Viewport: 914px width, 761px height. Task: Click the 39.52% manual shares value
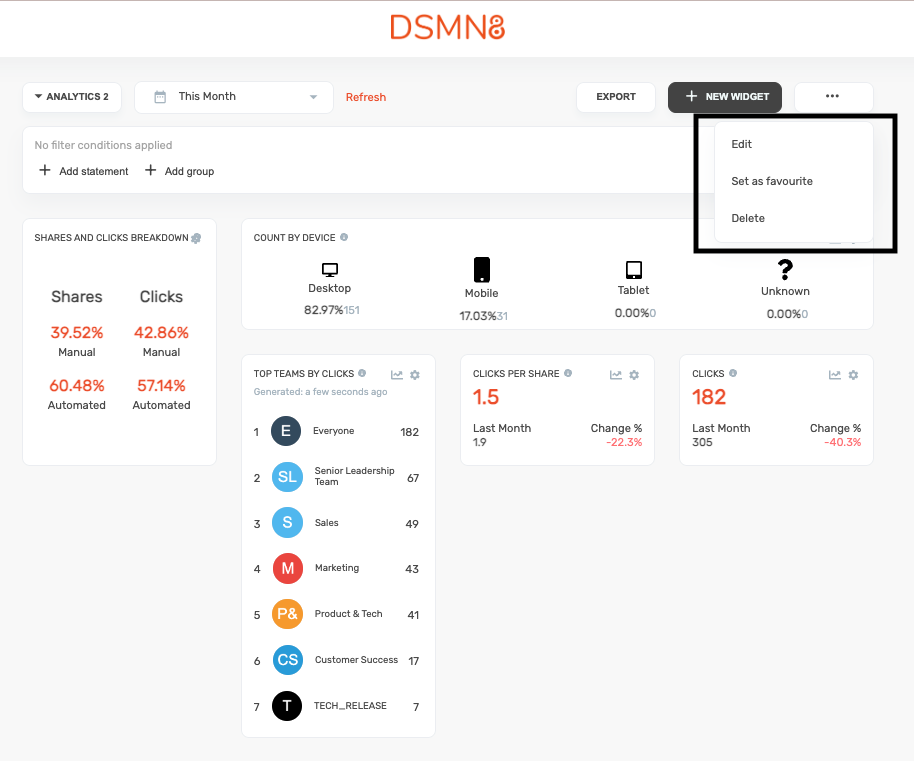tap(77, 333)
